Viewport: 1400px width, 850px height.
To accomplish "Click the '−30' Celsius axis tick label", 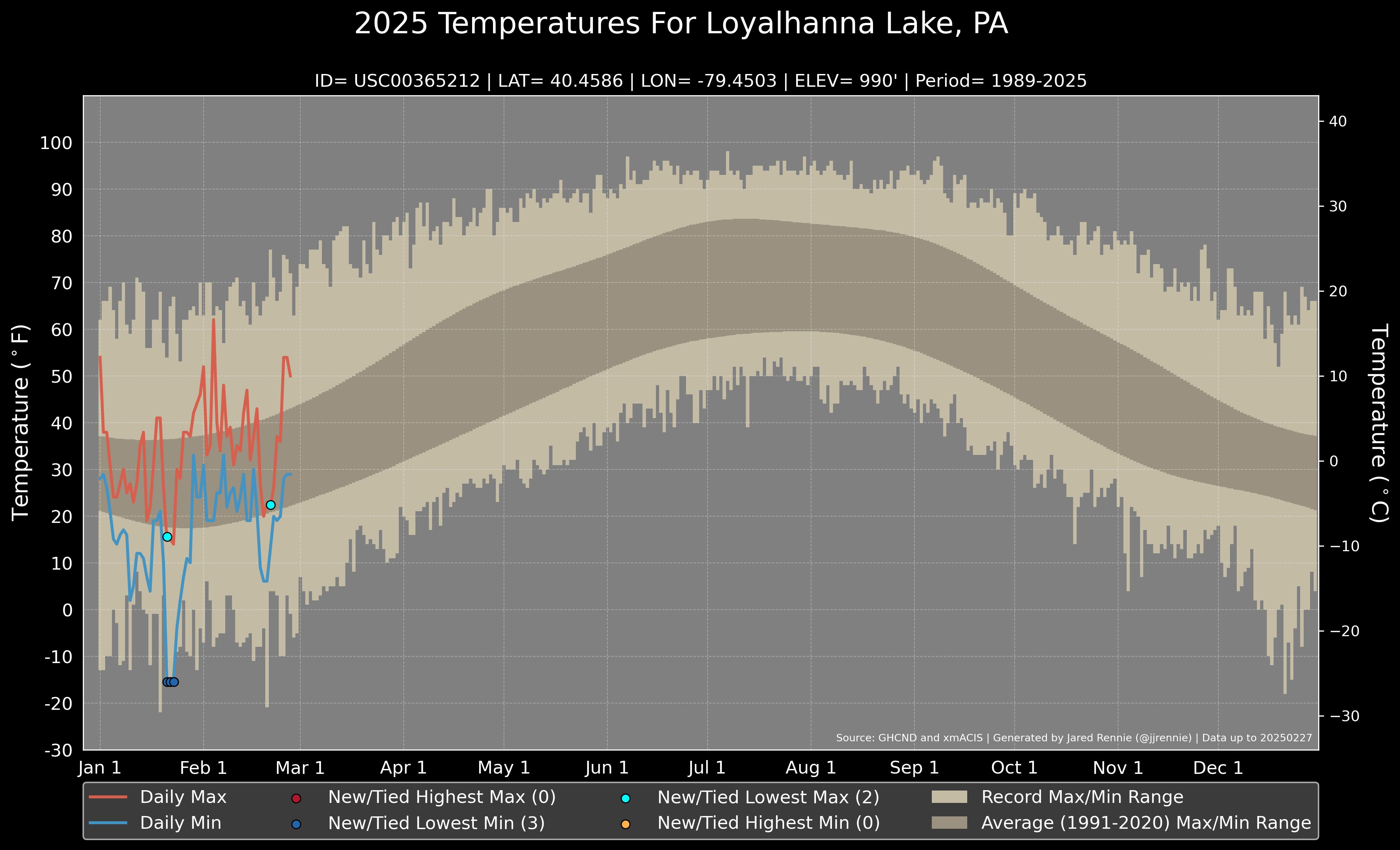I will click(x=1344, y=716).
